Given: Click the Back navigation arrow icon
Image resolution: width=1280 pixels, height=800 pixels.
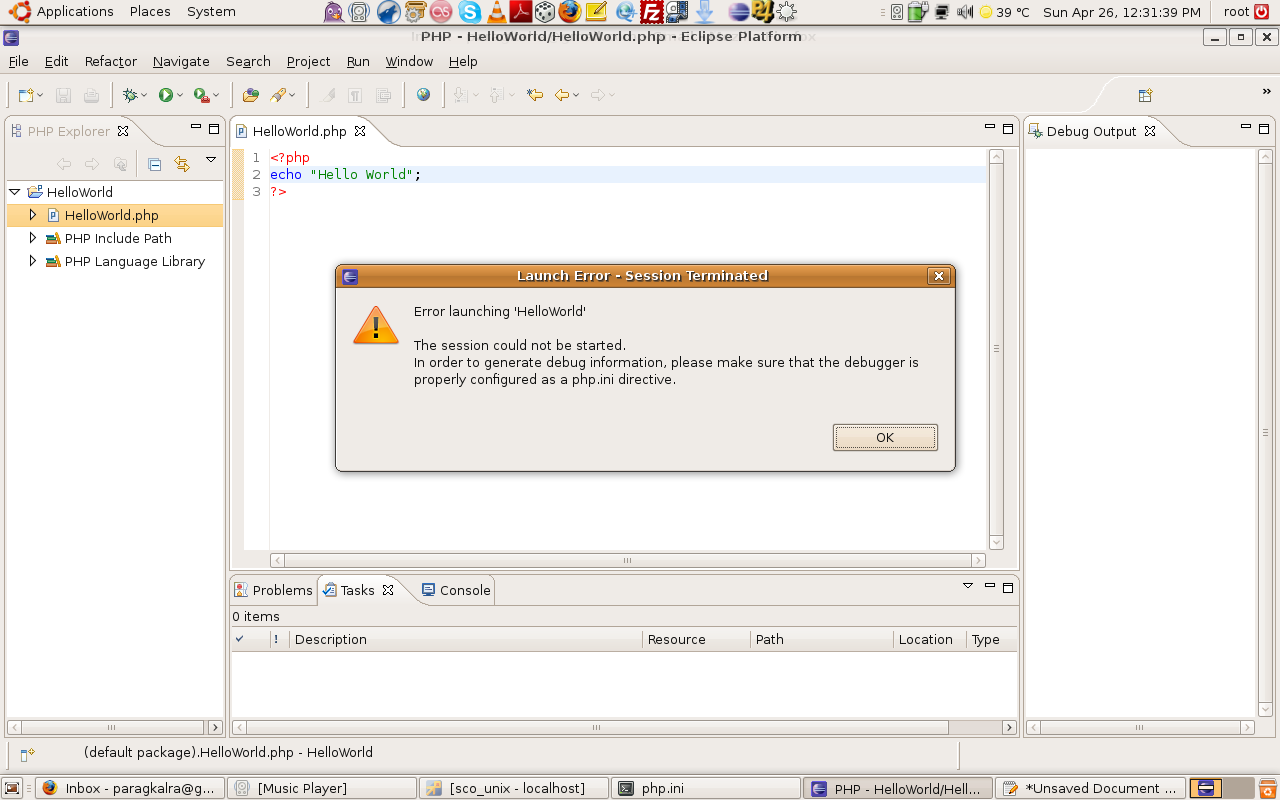Looking at the screenshot, I should (x=562, y=95).
